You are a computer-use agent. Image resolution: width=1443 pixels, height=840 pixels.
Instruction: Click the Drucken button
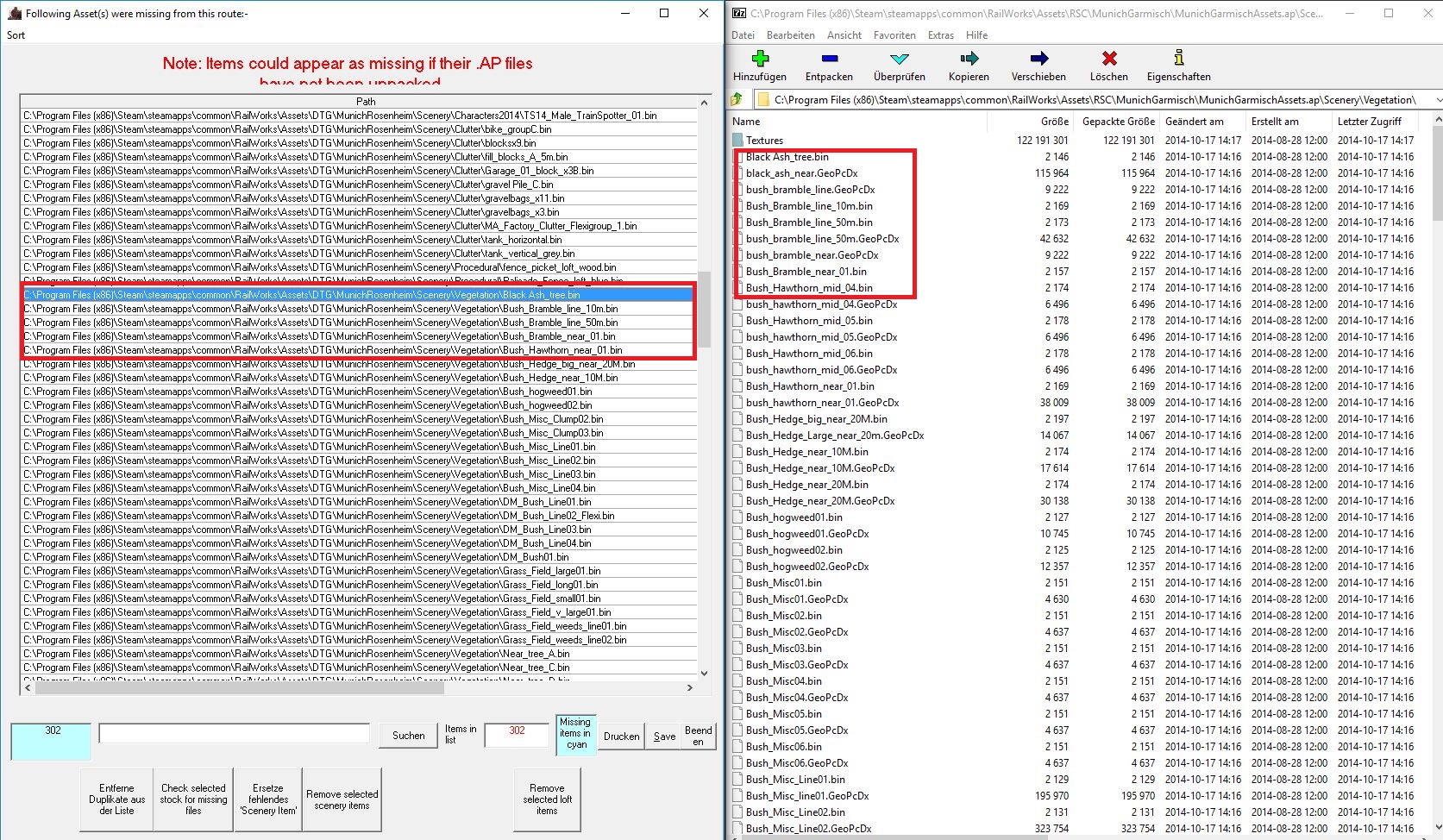pyautogui.click(x=621, y=737)
